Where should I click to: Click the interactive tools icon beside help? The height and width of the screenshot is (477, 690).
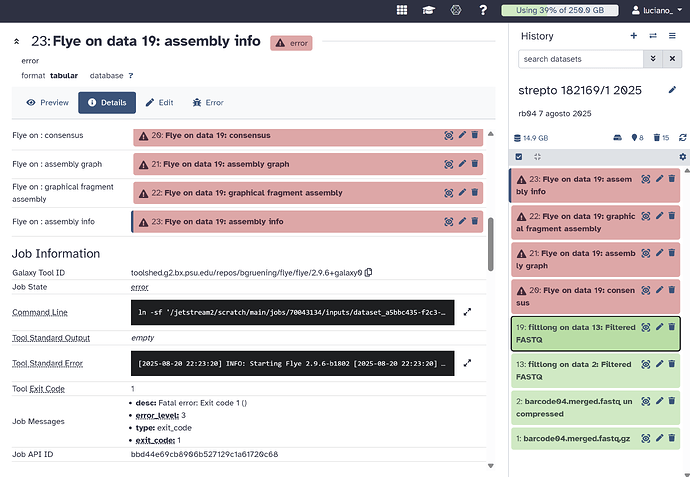456,10
